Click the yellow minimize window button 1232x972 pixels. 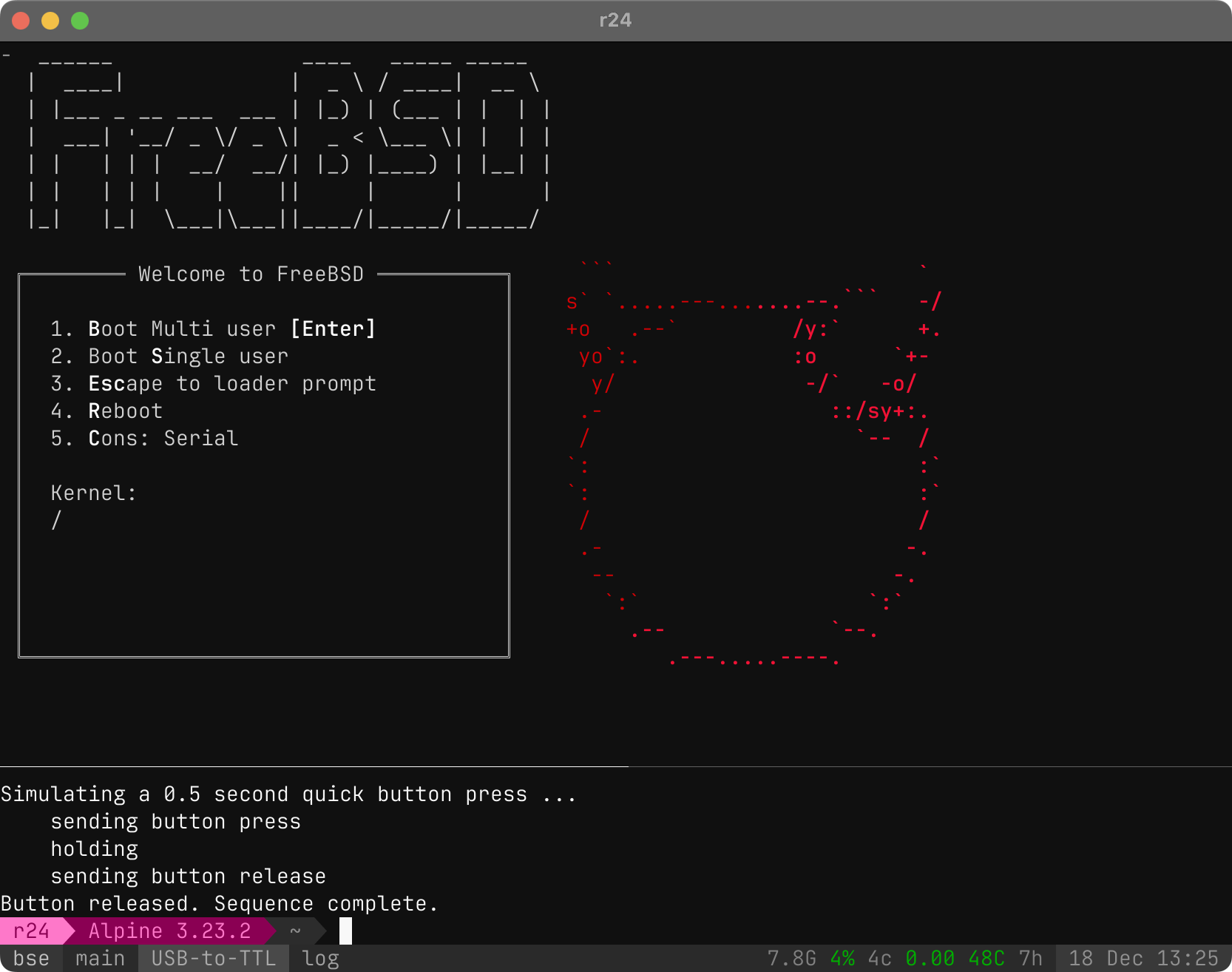(50, 21)
